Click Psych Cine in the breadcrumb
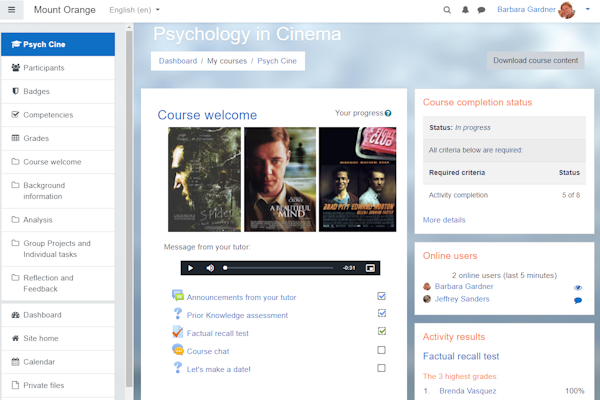The image size is (600, 400). point(277,61)
